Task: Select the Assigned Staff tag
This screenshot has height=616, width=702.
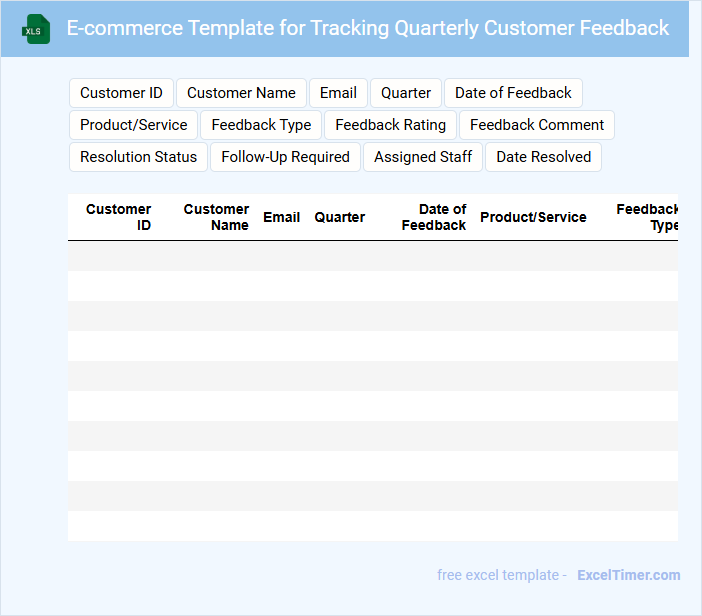Action: point(423,157)
